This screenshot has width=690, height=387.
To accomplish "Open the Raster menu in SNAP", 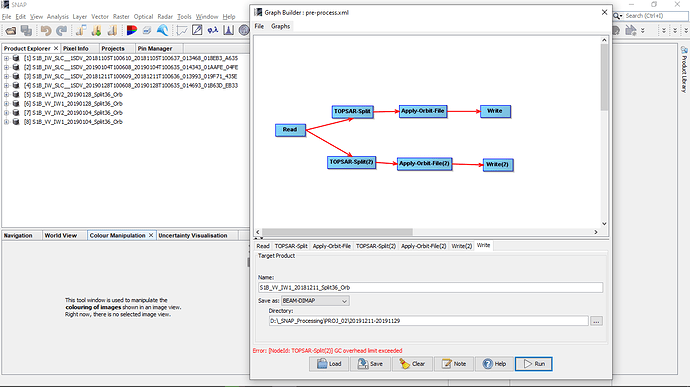I will click(121, 17).
